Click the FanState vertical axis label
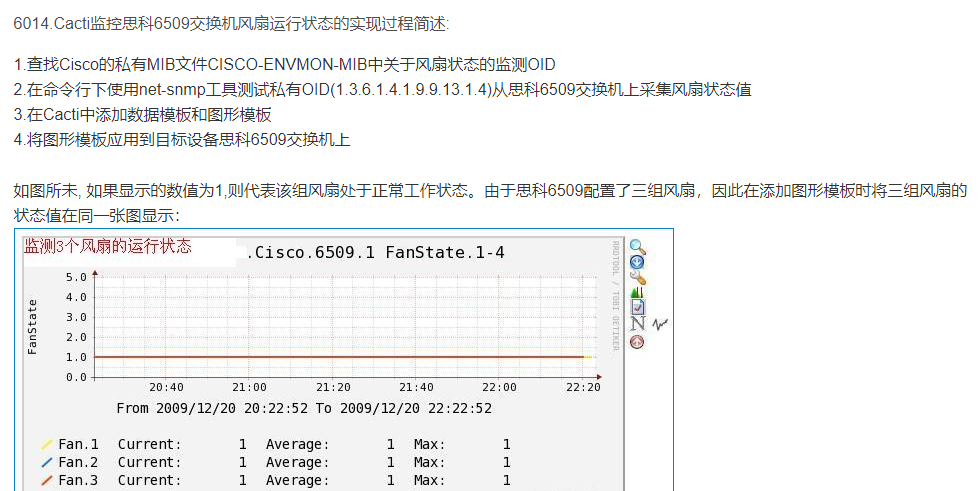 [32, 327]
